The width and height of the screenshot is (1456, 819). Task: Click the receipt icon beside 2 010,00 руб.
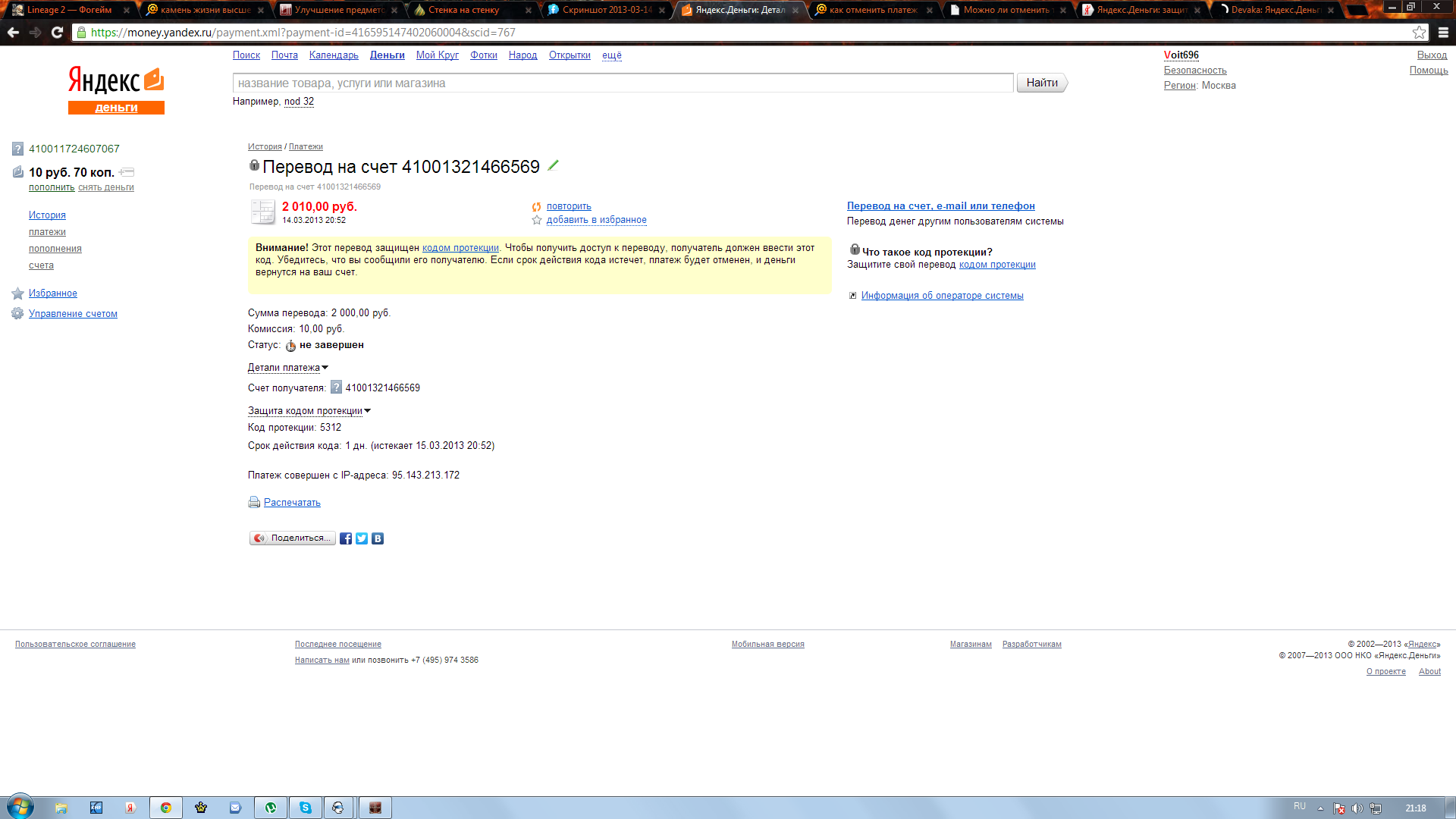[x=262, y=212]
